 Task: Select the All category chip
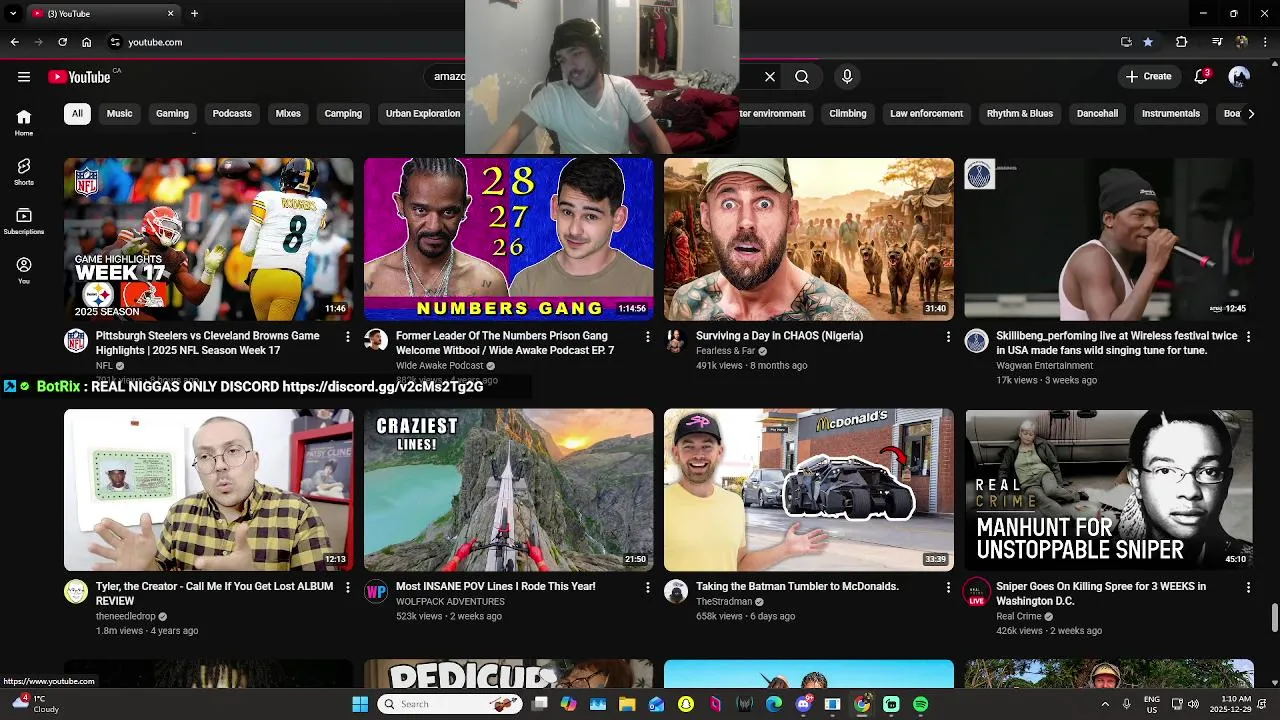point(77,114)
